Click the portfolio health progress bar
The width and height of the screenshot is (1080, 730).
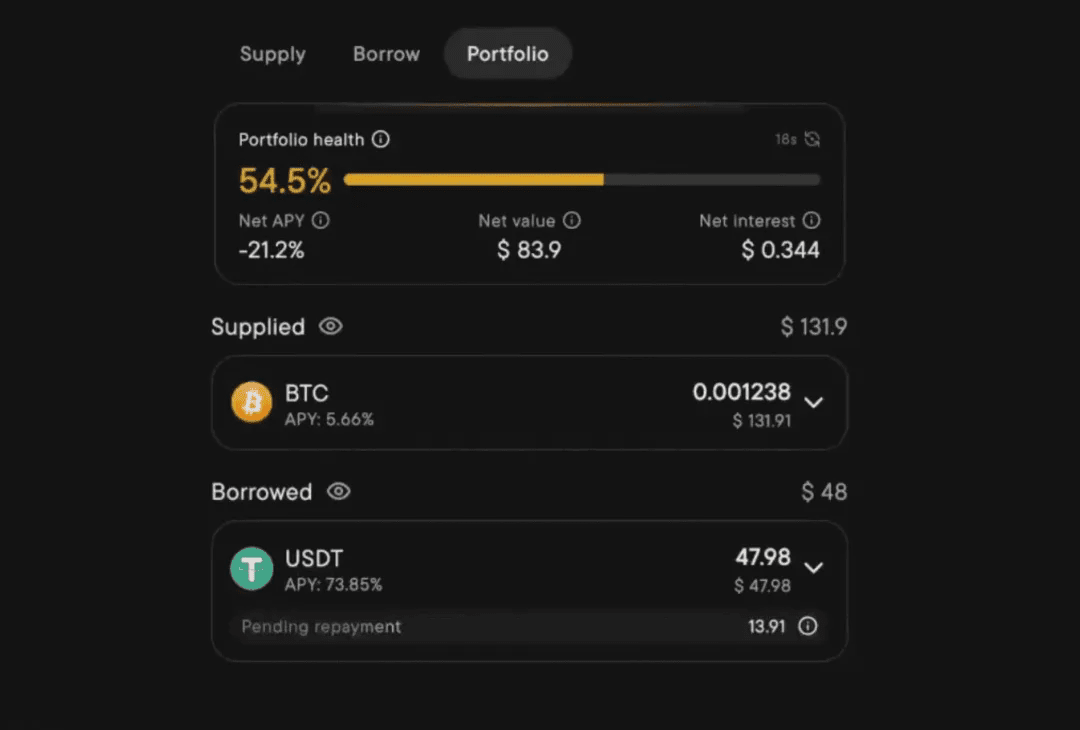click(x=581, y=180)
